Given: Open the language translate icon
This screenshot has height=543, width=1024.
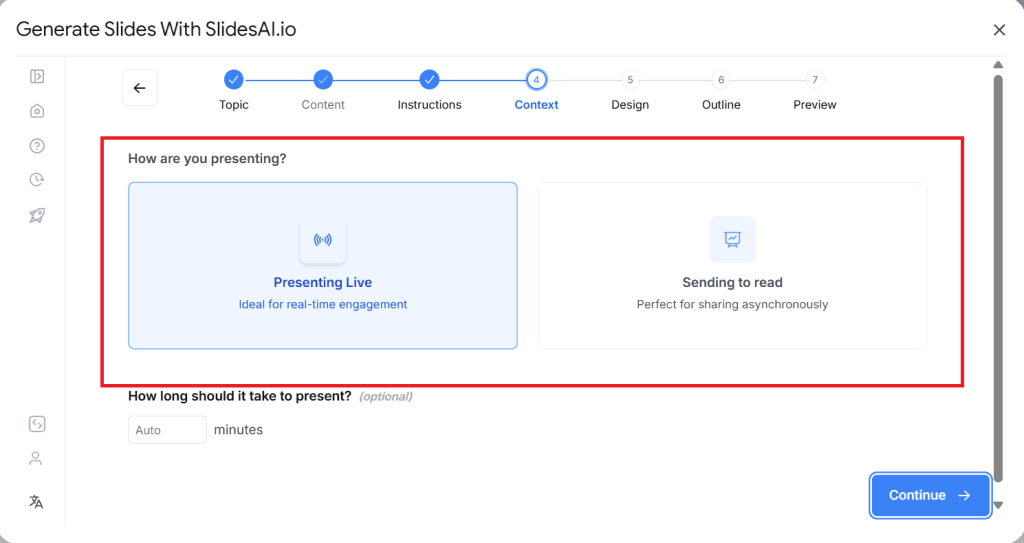Looking at the screenshot, I should 37,502.
